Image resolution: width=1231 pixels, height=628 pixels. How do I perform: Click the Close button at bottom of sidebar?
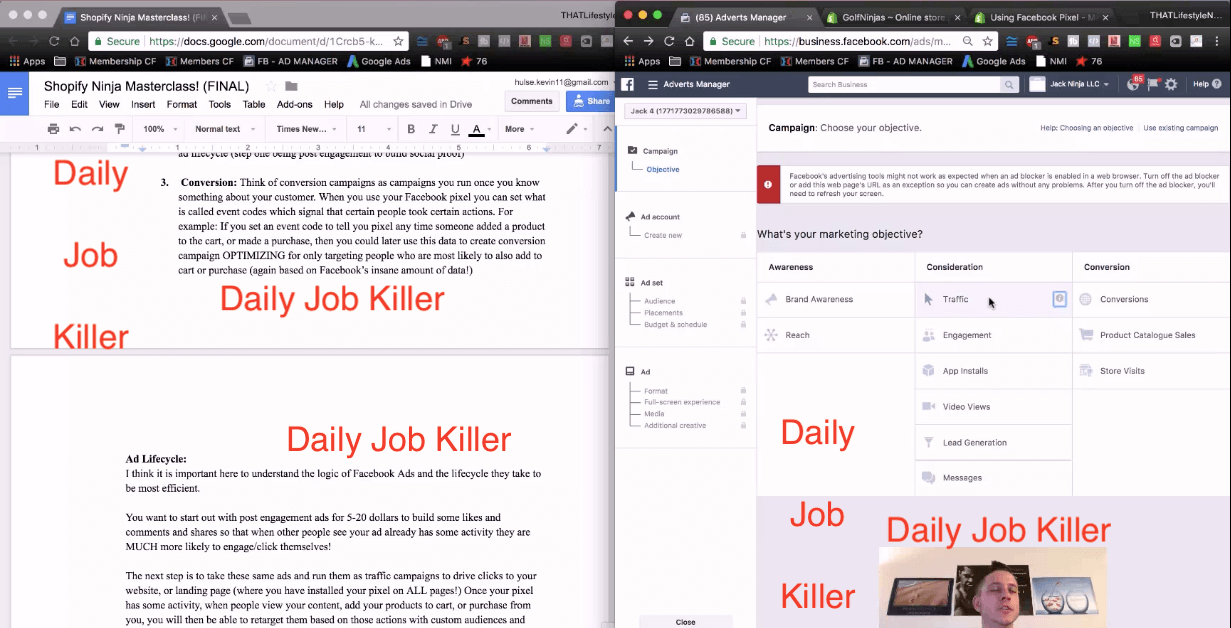tap(685, 622)
